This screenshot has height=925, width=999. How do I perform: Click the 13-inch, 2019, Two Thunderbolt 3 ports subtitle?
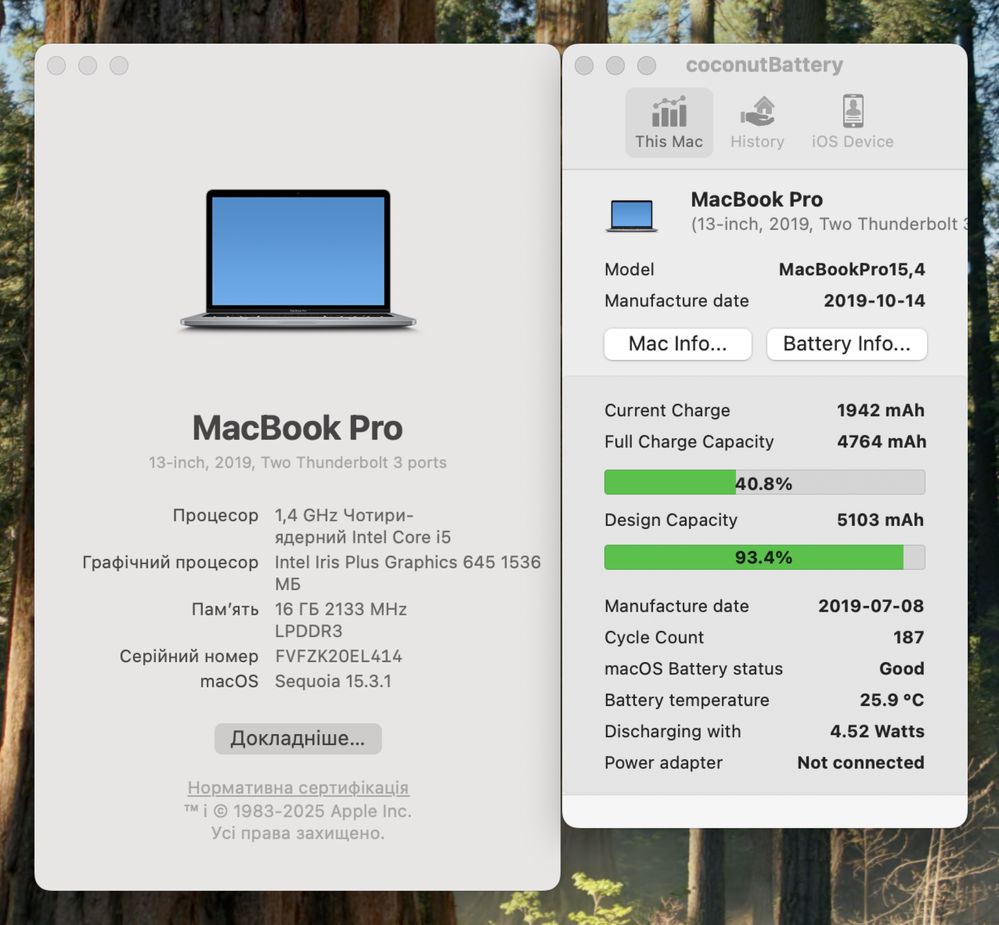[298, 462]
